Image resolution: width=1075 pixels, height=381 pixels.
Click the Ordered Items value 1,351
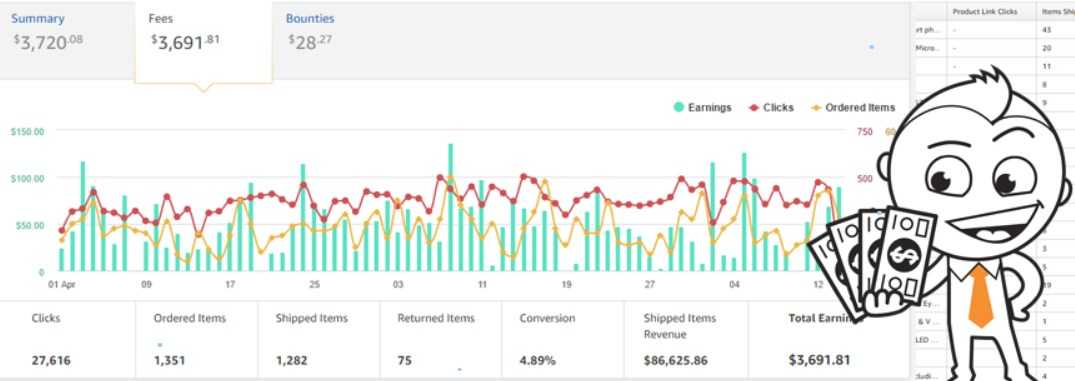[x=169, y=360]
